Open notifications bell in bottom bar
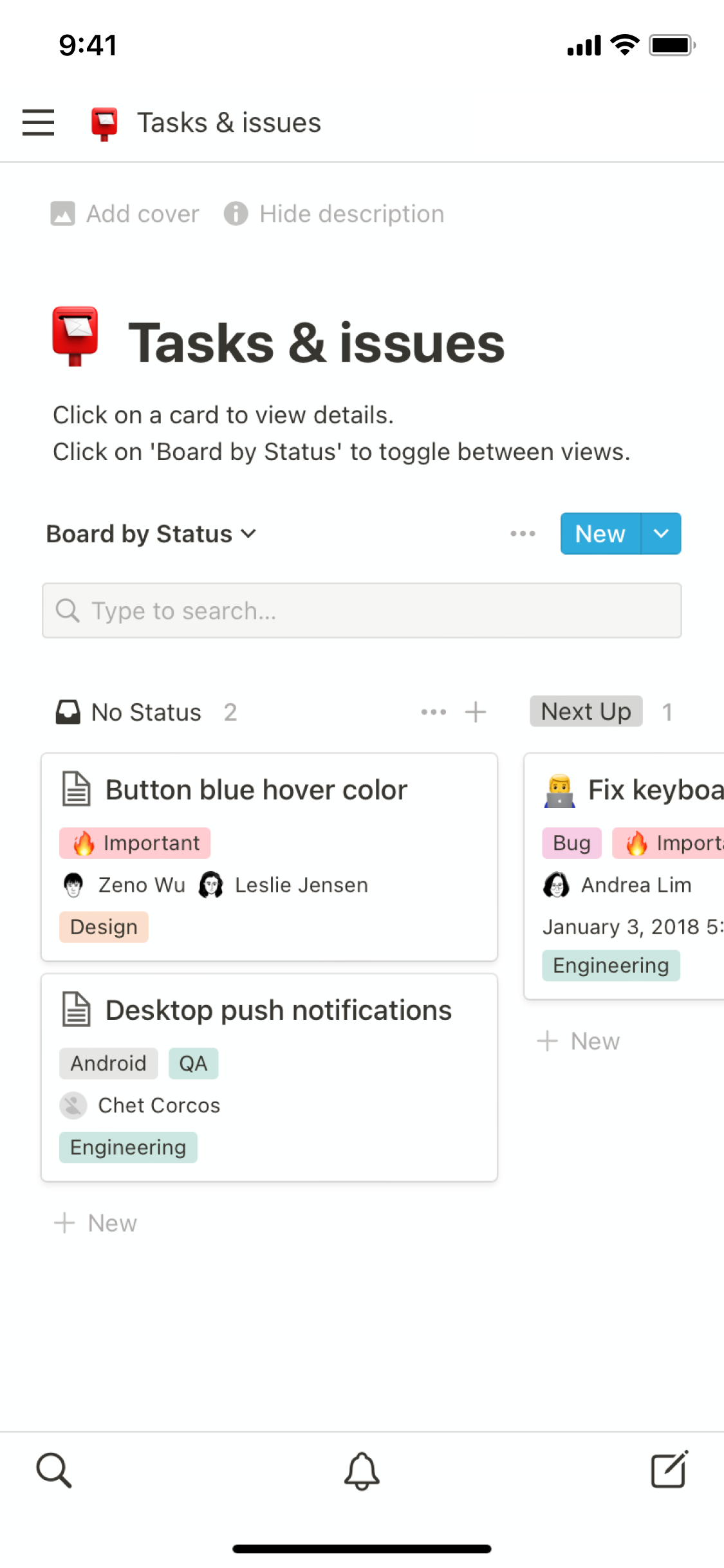 click(x=362, y=1471)
